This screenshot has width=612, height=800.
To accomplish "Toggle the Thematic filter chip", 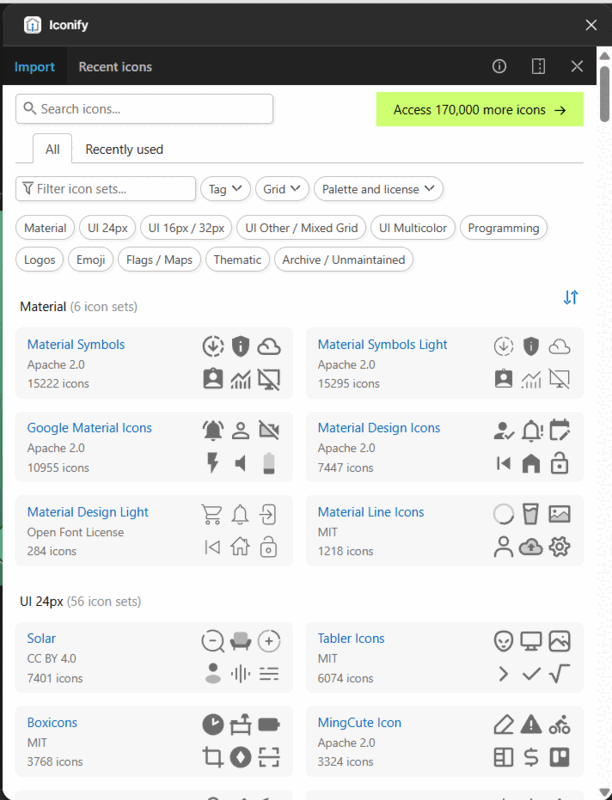I will [238, 260].
